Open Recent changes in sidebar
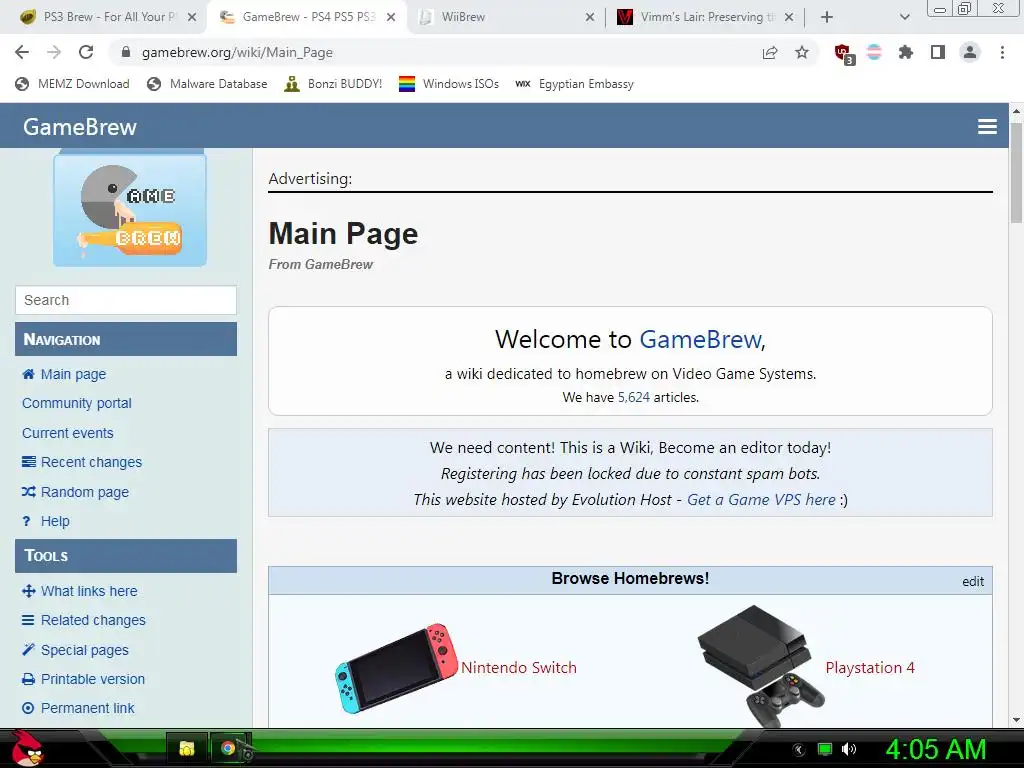1024x768 pixels. [82, 462]
